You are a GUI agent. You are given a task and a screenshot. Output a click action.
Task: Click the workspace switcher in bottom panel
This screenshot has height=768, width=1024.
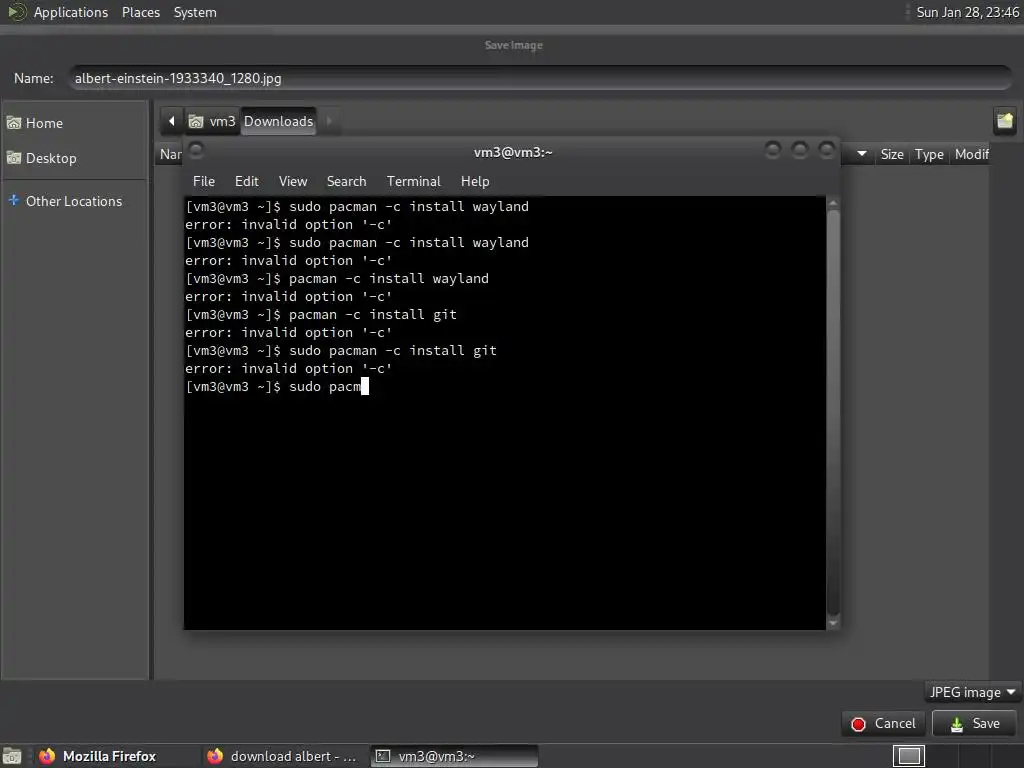(x=909, y=756)
